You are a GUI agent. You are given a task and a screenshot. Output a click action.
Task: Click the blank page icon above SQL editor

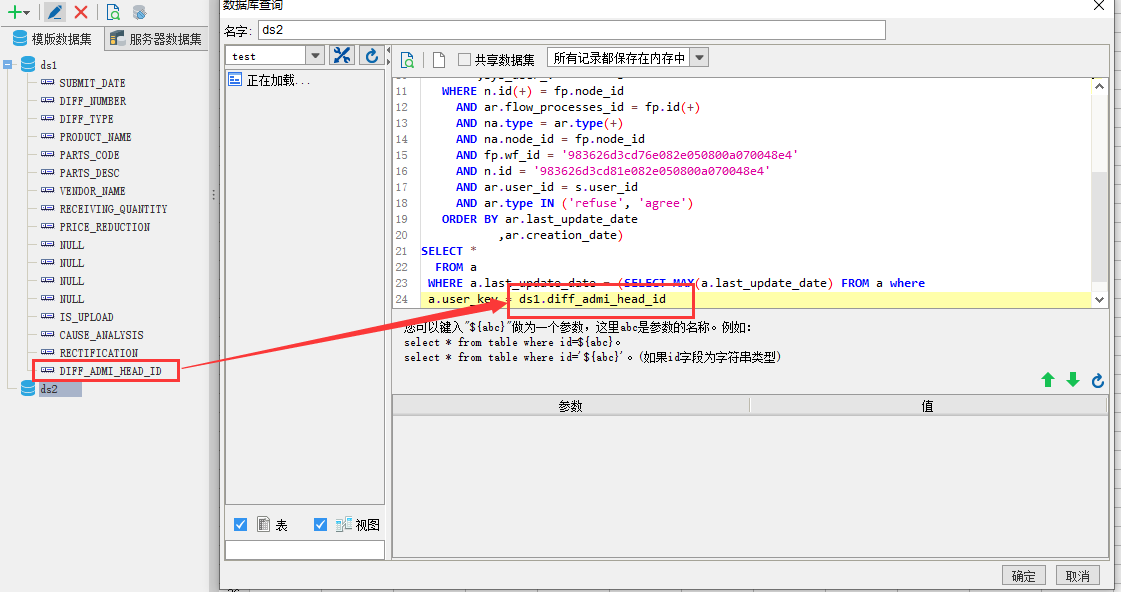(439, 59)
